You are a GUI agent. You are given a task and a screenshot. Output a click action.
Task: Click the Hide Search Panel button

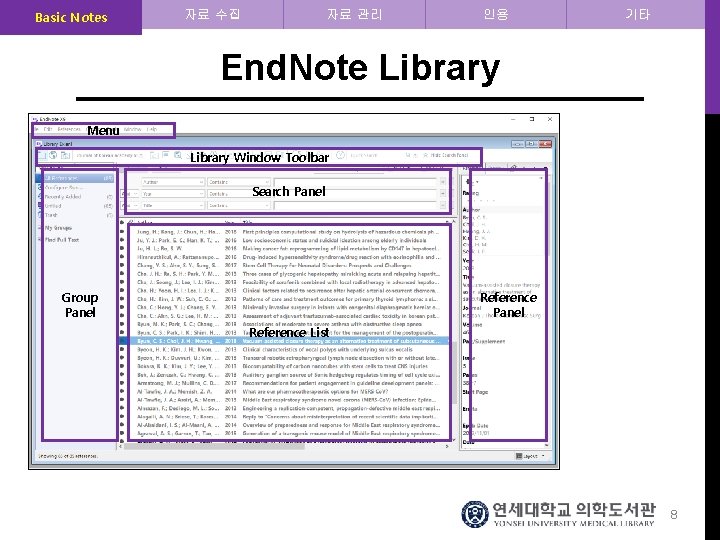coord(445,156)
